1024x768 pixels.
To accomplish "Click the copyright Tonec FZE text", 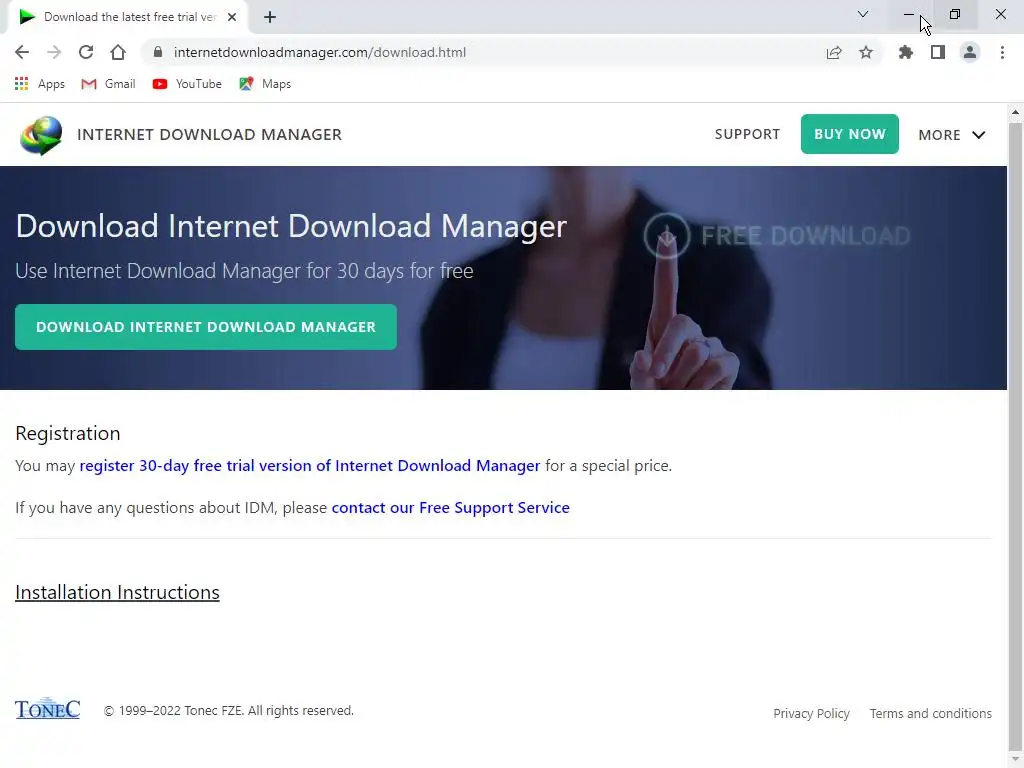I will coord(229,711).
